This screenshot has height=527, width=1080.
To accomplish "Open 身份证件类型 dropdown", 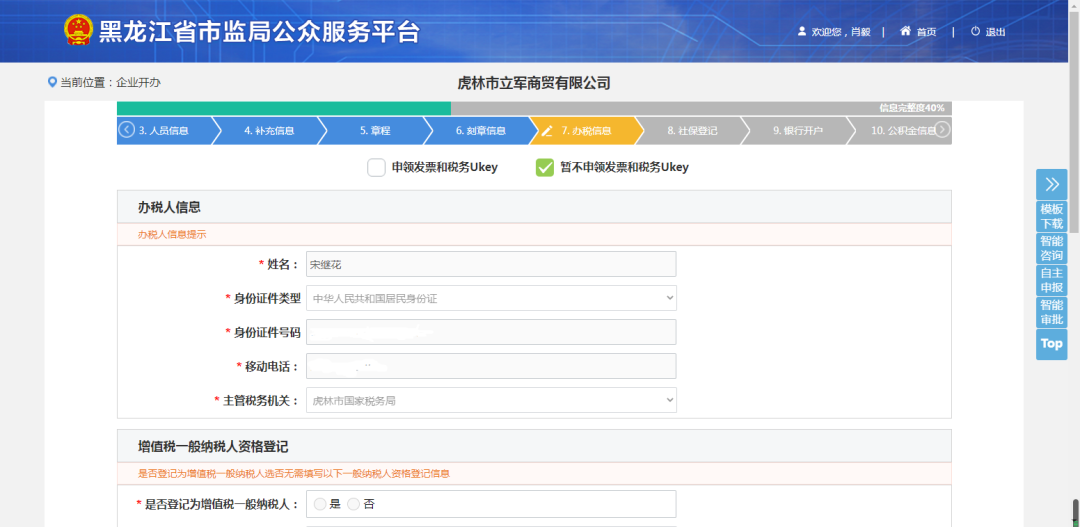I will point(491,298).
